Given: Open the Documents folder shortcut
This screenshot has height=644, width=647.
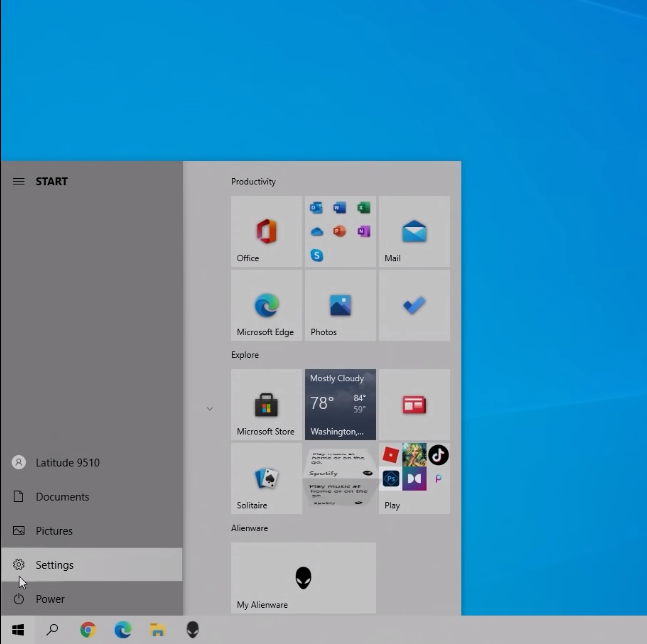Looking at the screenshot, I should pyautogui.click(x=92, y=496).
